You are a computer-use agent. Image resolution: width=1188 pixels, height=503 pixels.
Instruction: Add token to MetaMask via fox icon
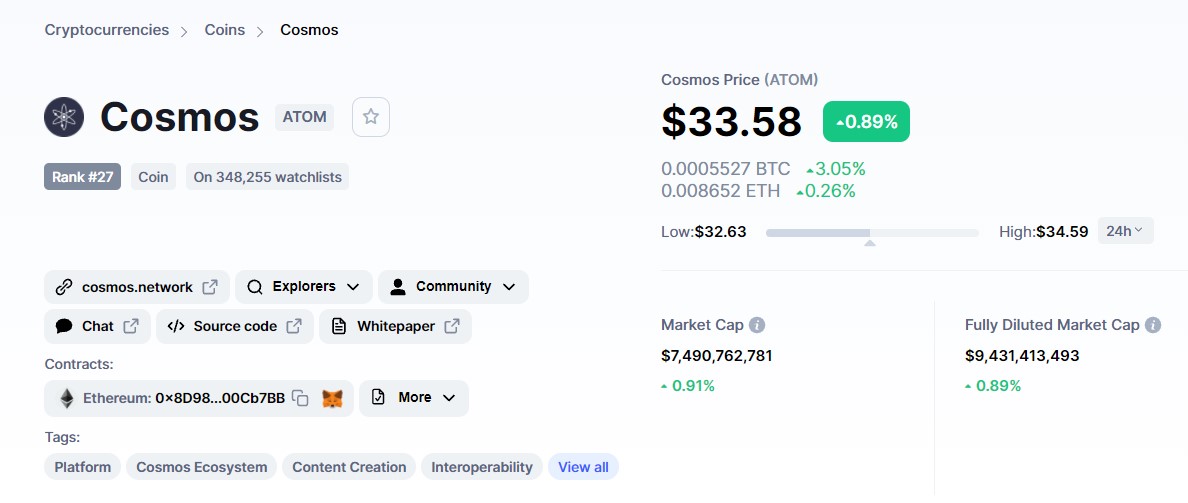[x=332, y=398]
